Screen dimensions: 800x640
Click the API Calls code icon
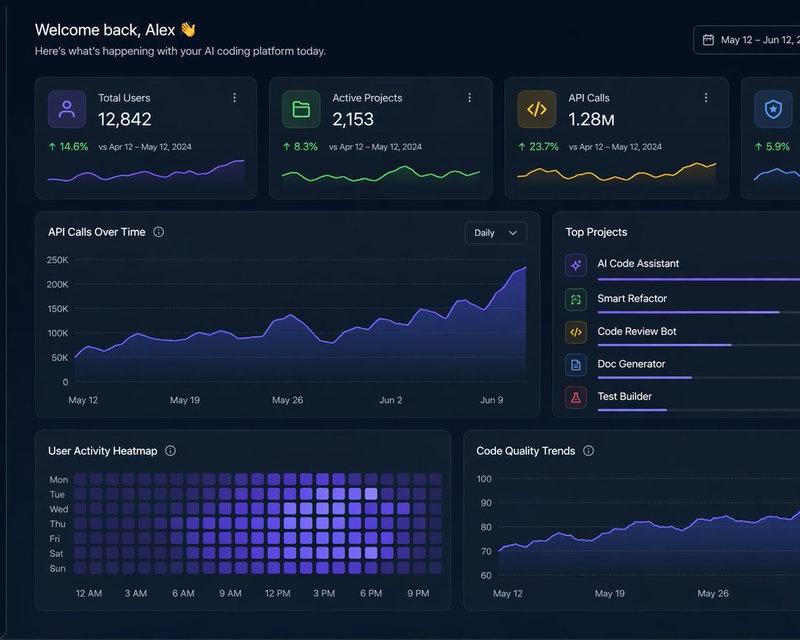tap(537, 109)
